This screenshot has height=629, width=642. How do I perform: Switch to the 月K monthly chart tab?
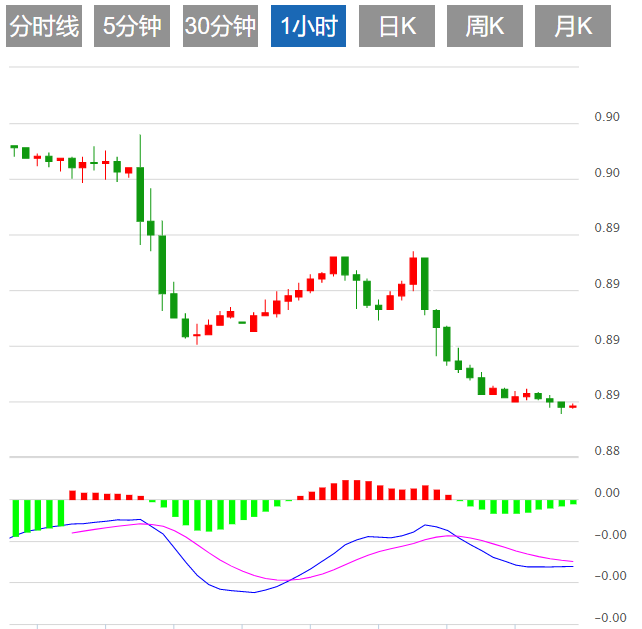(x=573, y=26)
